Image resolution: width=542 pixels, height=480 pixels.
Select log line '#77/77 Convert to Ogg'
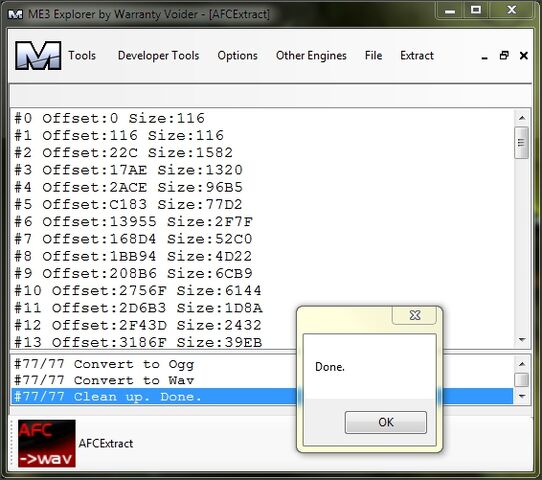(263, 364)
